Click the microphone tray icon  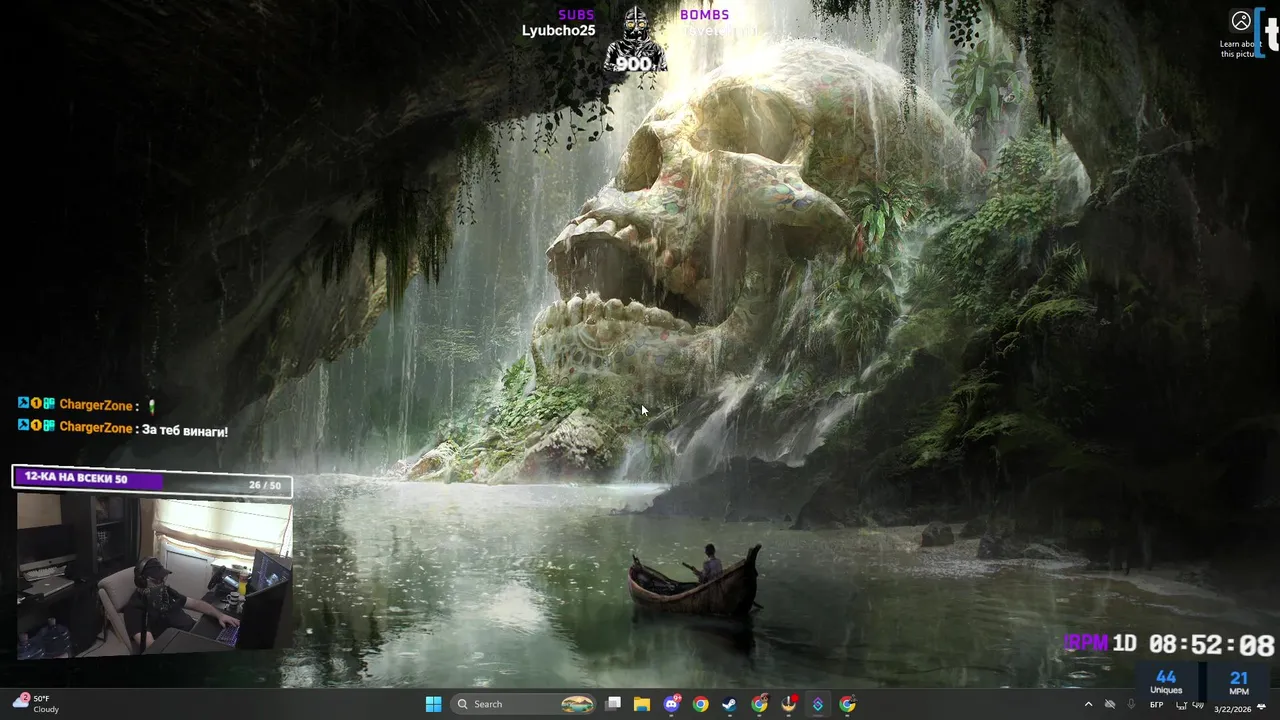point(1131,705)
